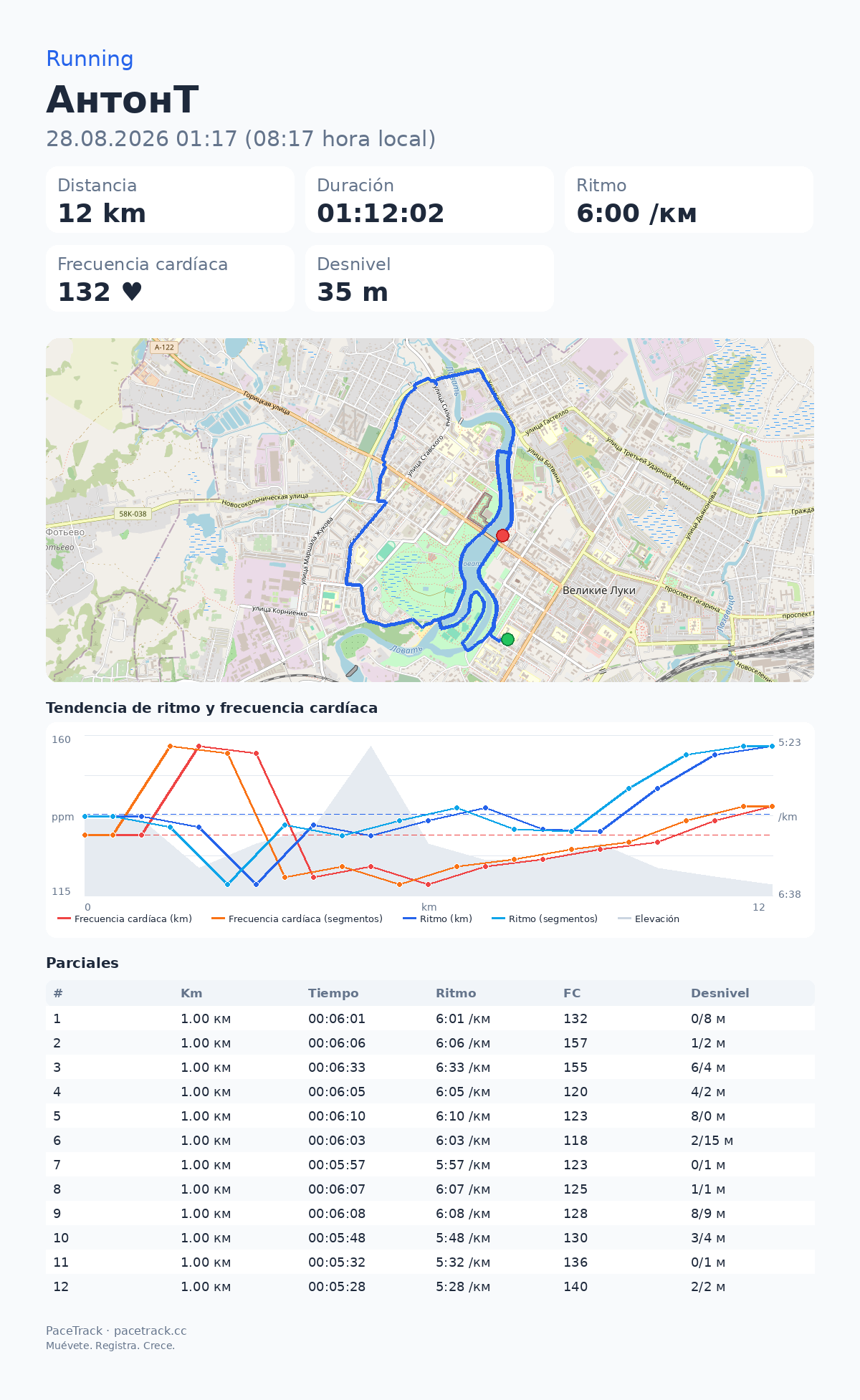The height and width of the screenshot is (1400, 860).
Task: Click the Tendencia de ritmo y frecuencia cardíaca heading
Action: (x=212, y=708)
